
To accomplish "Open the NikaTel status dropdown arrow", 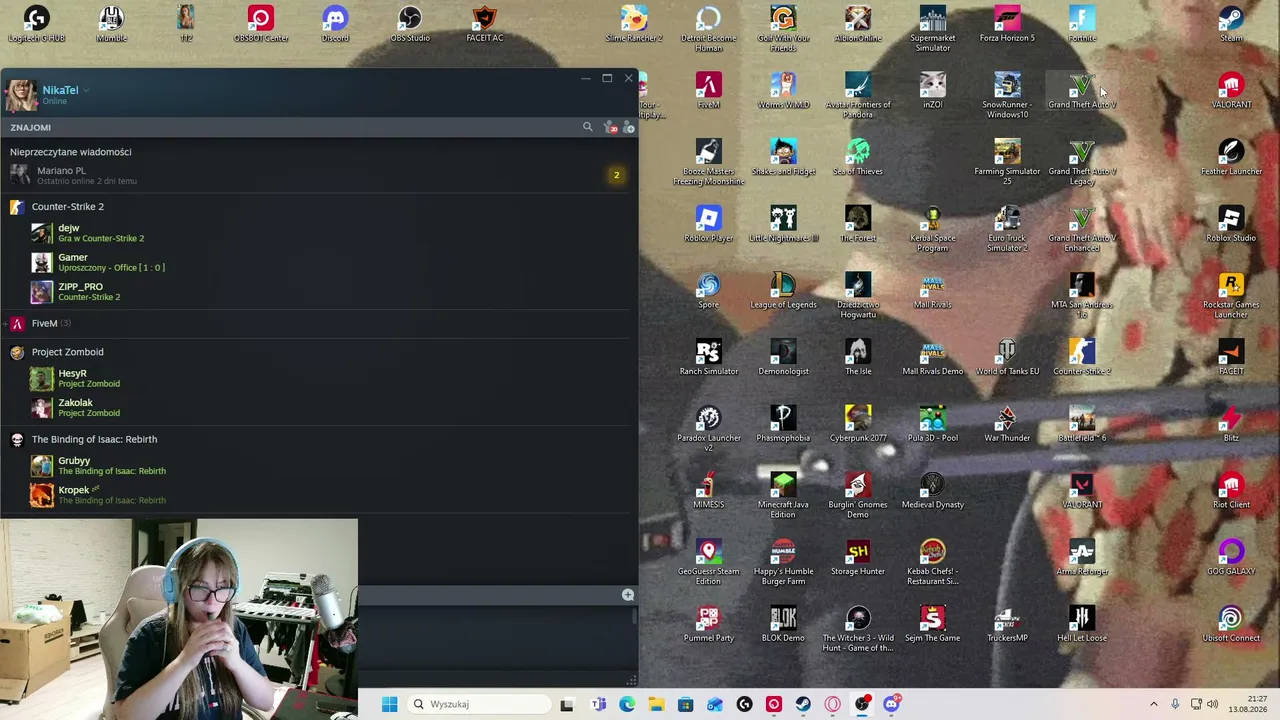I will pyautogui.click(x=87, y=90).
